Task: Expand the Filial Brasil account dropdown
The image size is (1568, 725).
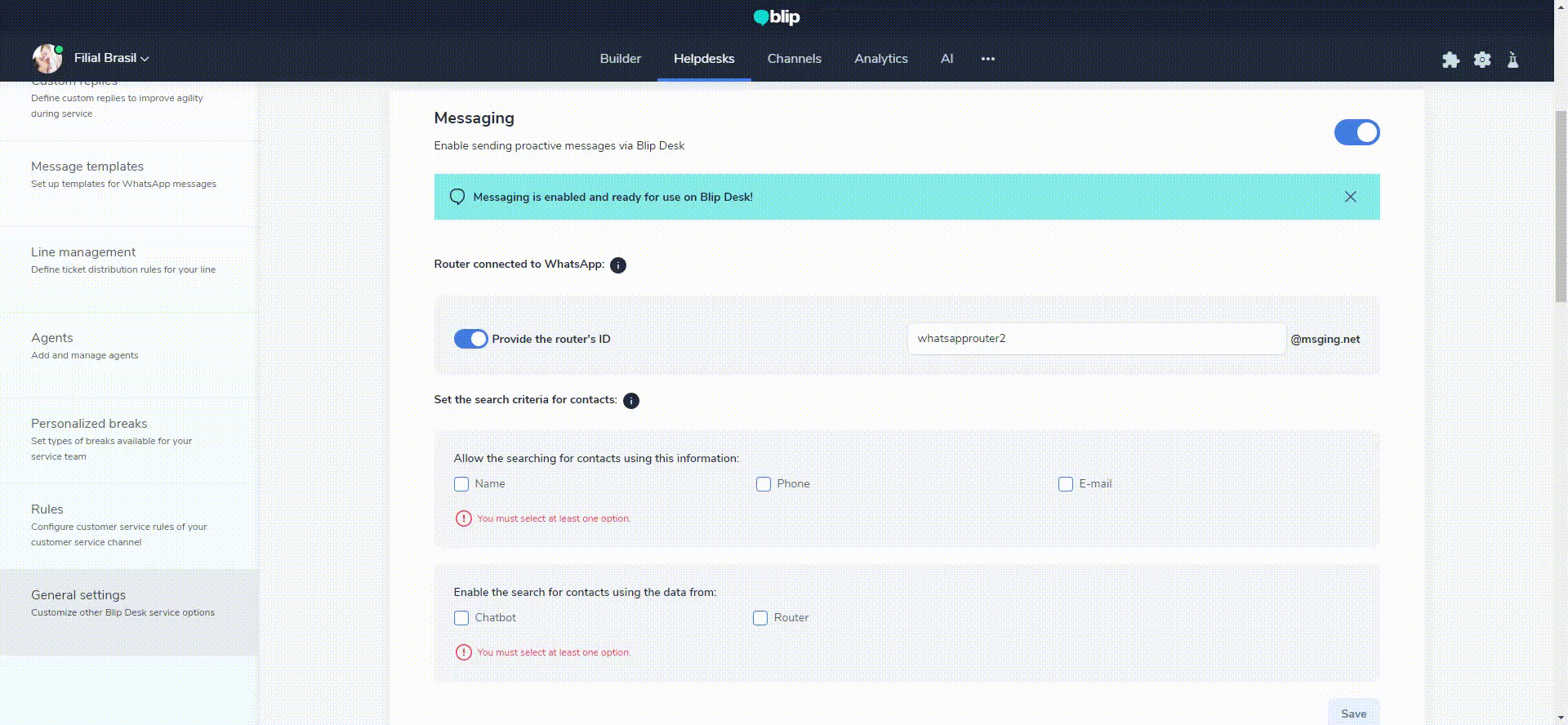Action: tap(112, 58)
